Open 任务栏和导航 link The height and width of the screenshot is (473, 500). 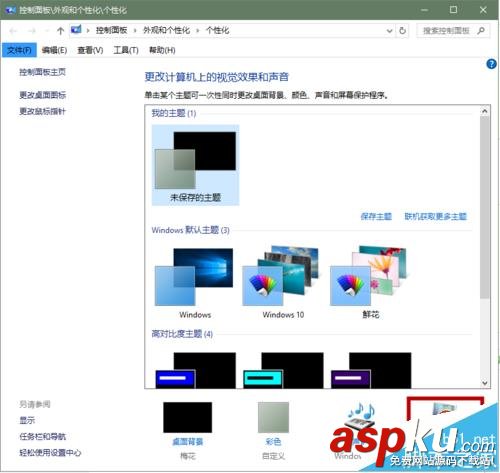(42, 436)
